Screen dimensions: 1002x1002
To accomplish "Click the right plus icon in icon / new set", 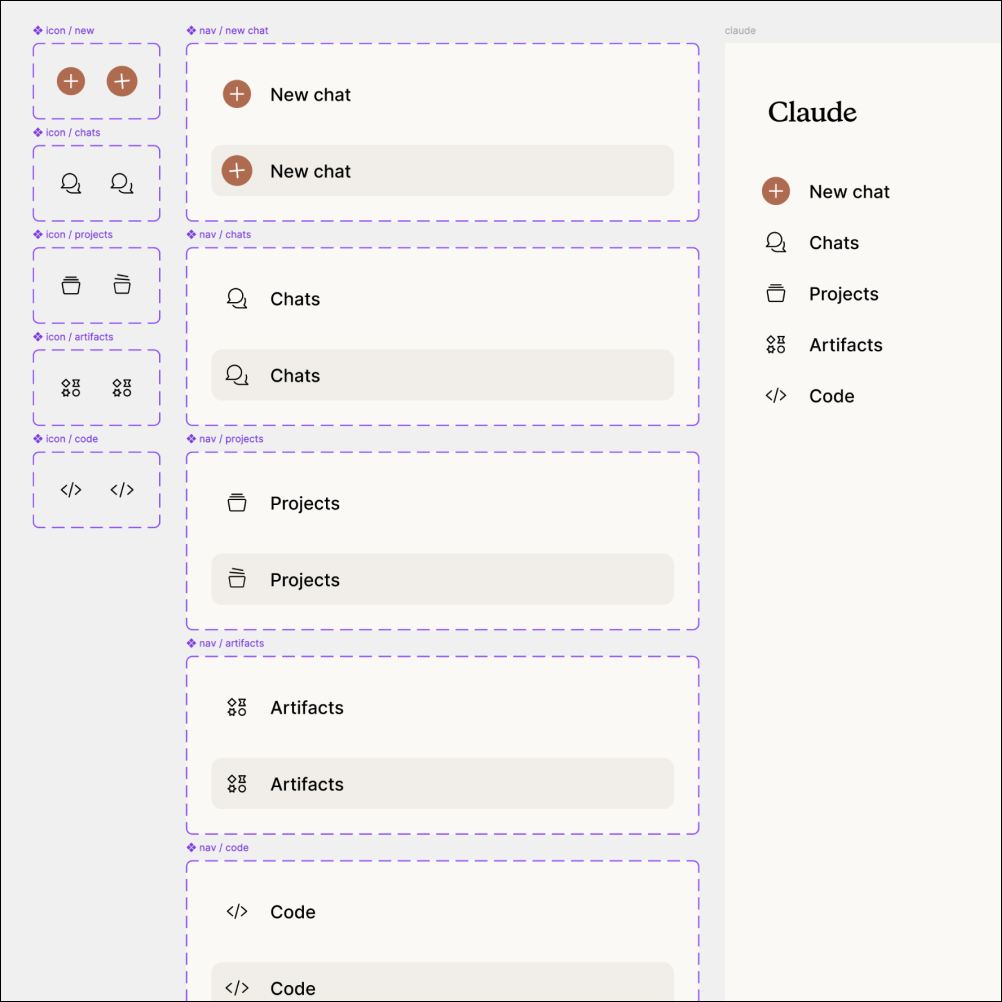I will pyautogui.click(x=122, y=81).
